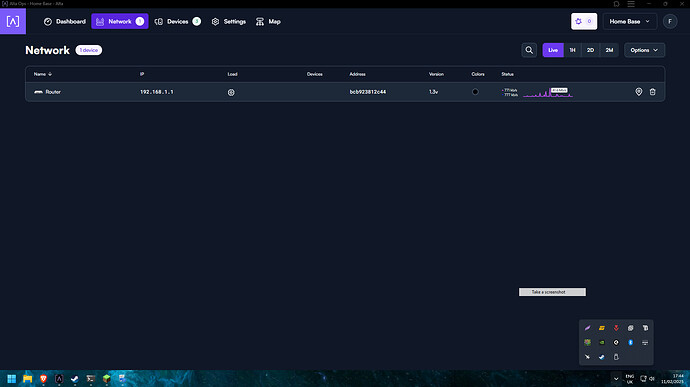Click the Alta logo icon
This screenshot has width=690, height=387.
pyautogui.click(x=13, y=21)
